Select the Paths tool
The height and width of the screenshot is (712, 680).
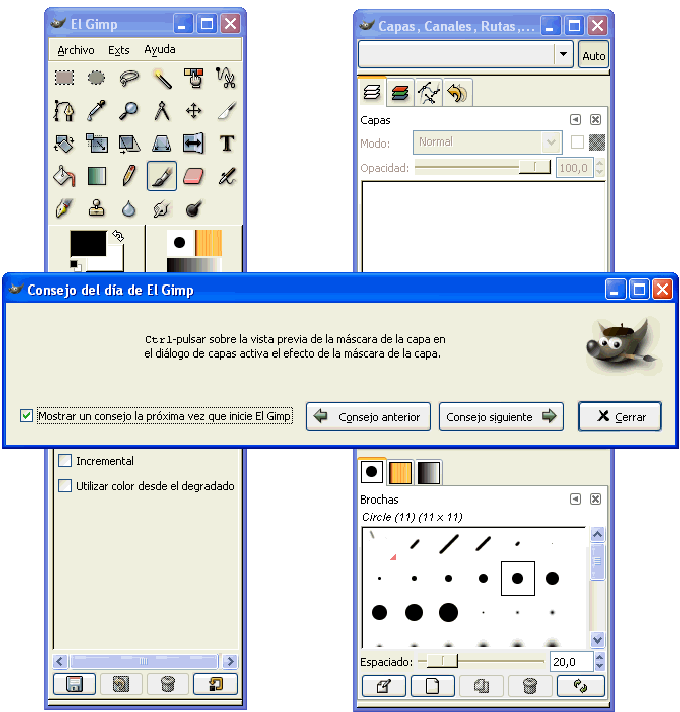tap(64, 111)
